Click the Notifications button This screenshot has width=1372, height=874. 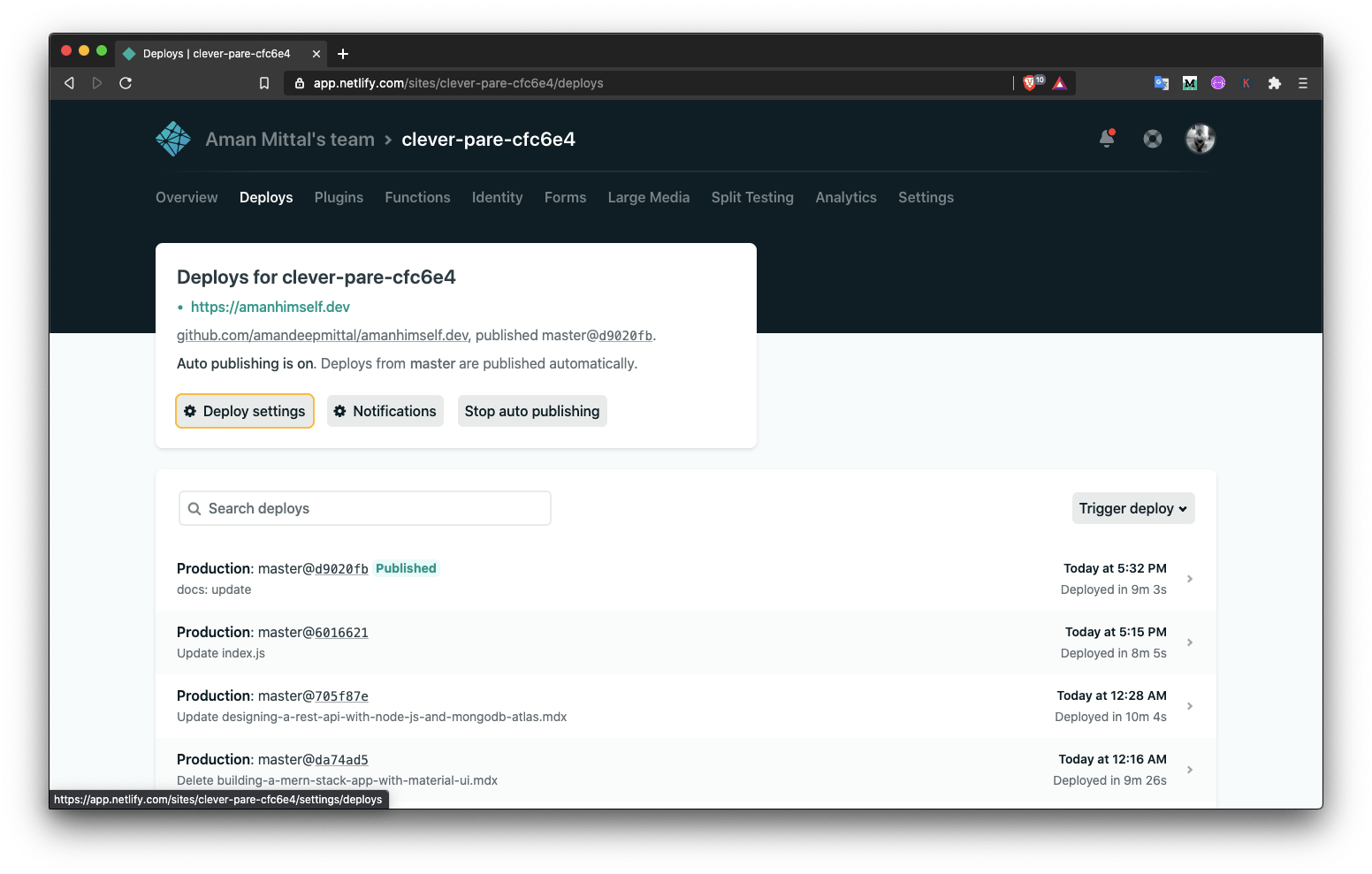point(385,411)
